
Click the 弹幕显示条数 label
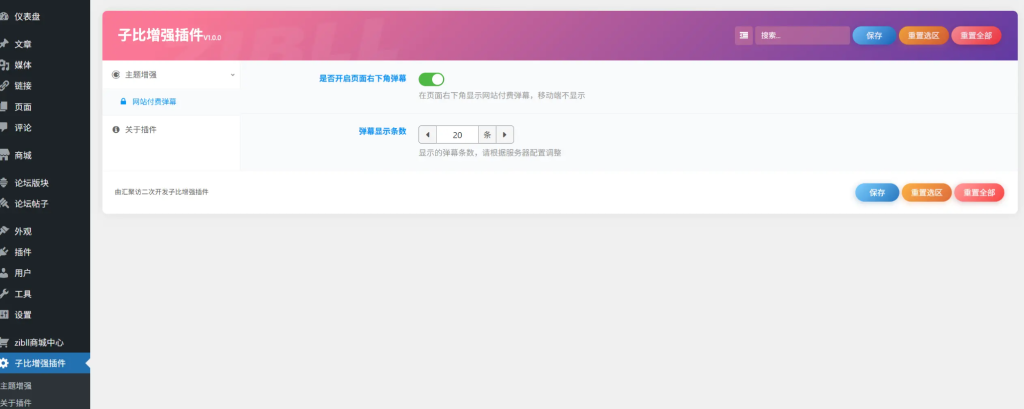[x=383, y=131]
